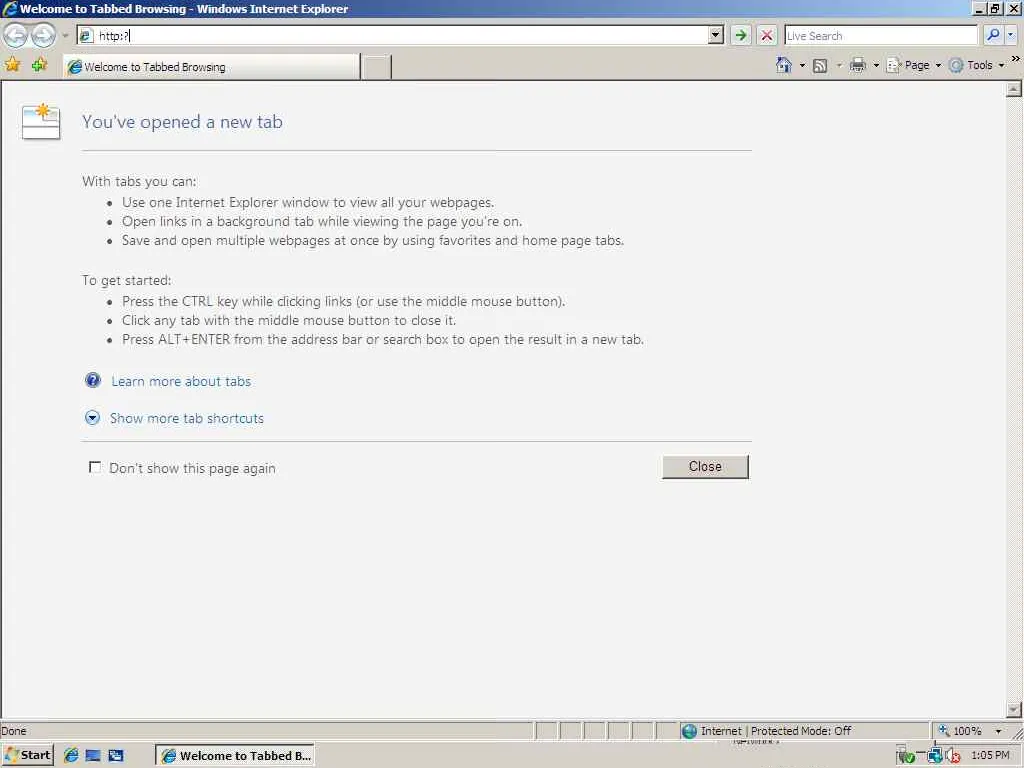Click the RSS Feeds icon
Image resolution: width=1024 pixels, height=768 pixels.
[x=820, y=65]
